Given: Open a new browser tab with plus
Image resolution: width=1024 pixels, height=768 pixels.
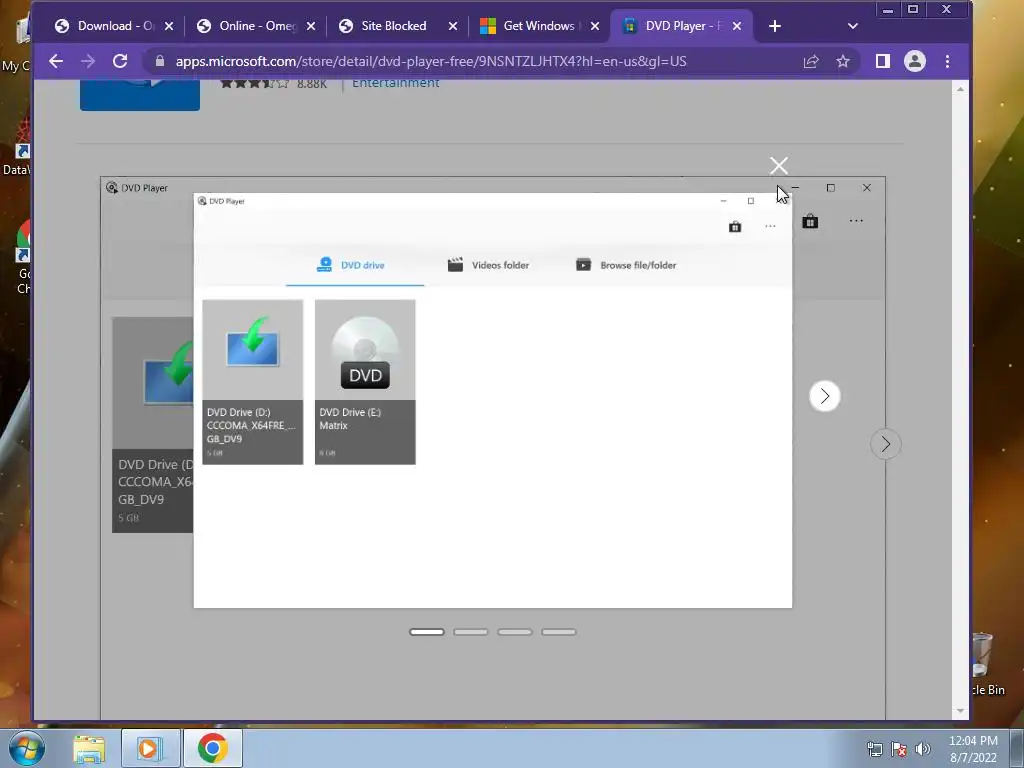Looking at the screenshot, I should [775, 26].
